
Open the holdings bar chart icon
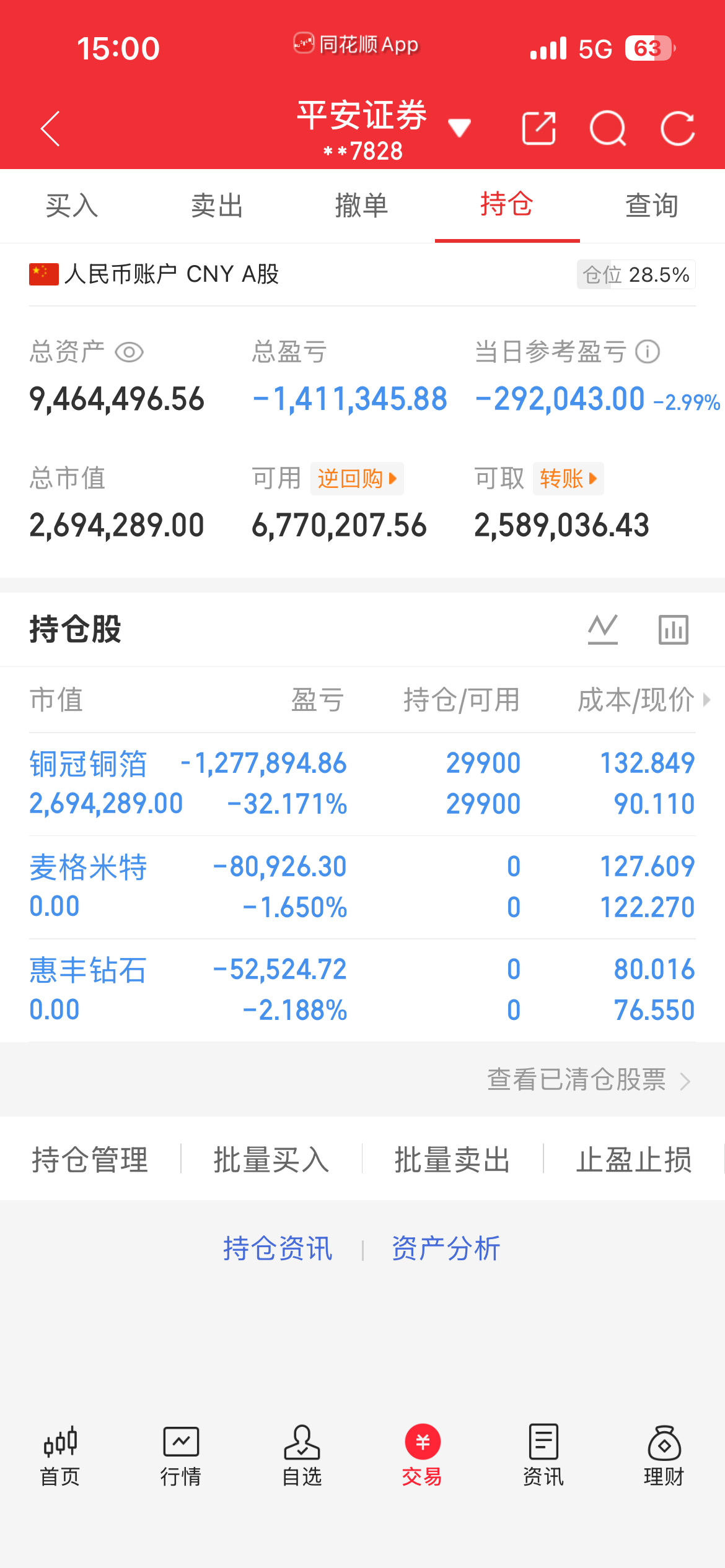674,629
